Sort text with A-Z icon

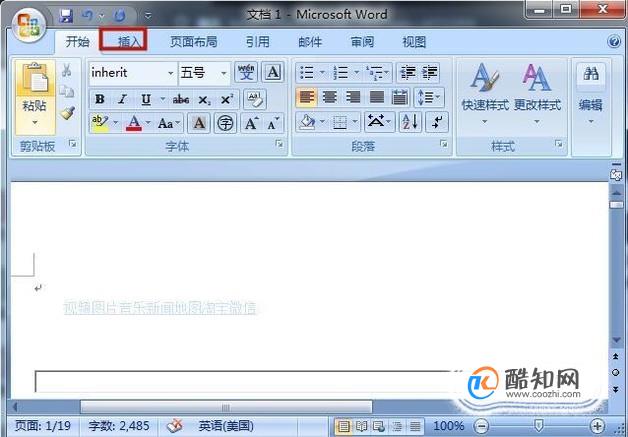[411, 122]
